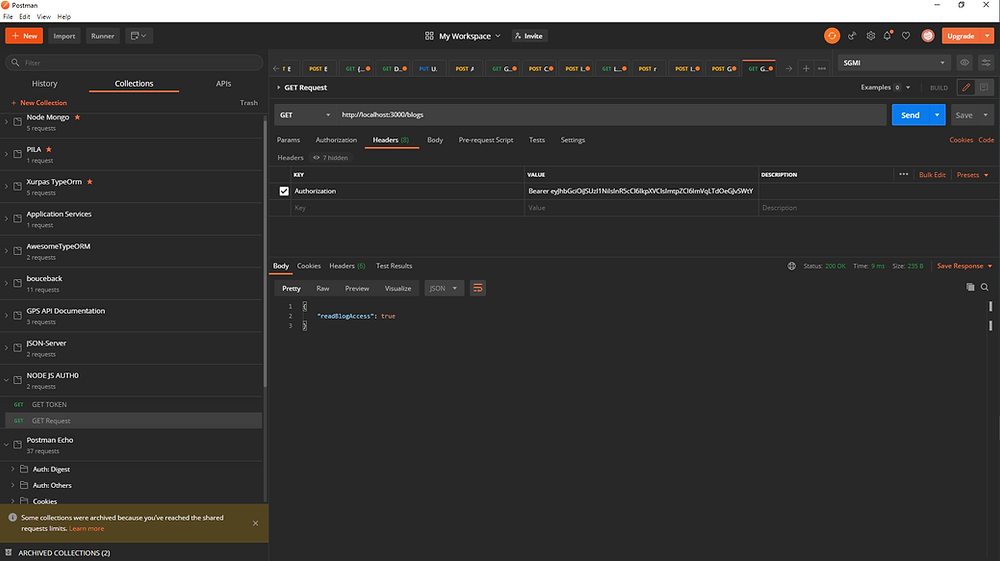Open the HTTP method GET dropdown
The height and width of the screenshot is (561, 1000).
(x=305, y=115)
